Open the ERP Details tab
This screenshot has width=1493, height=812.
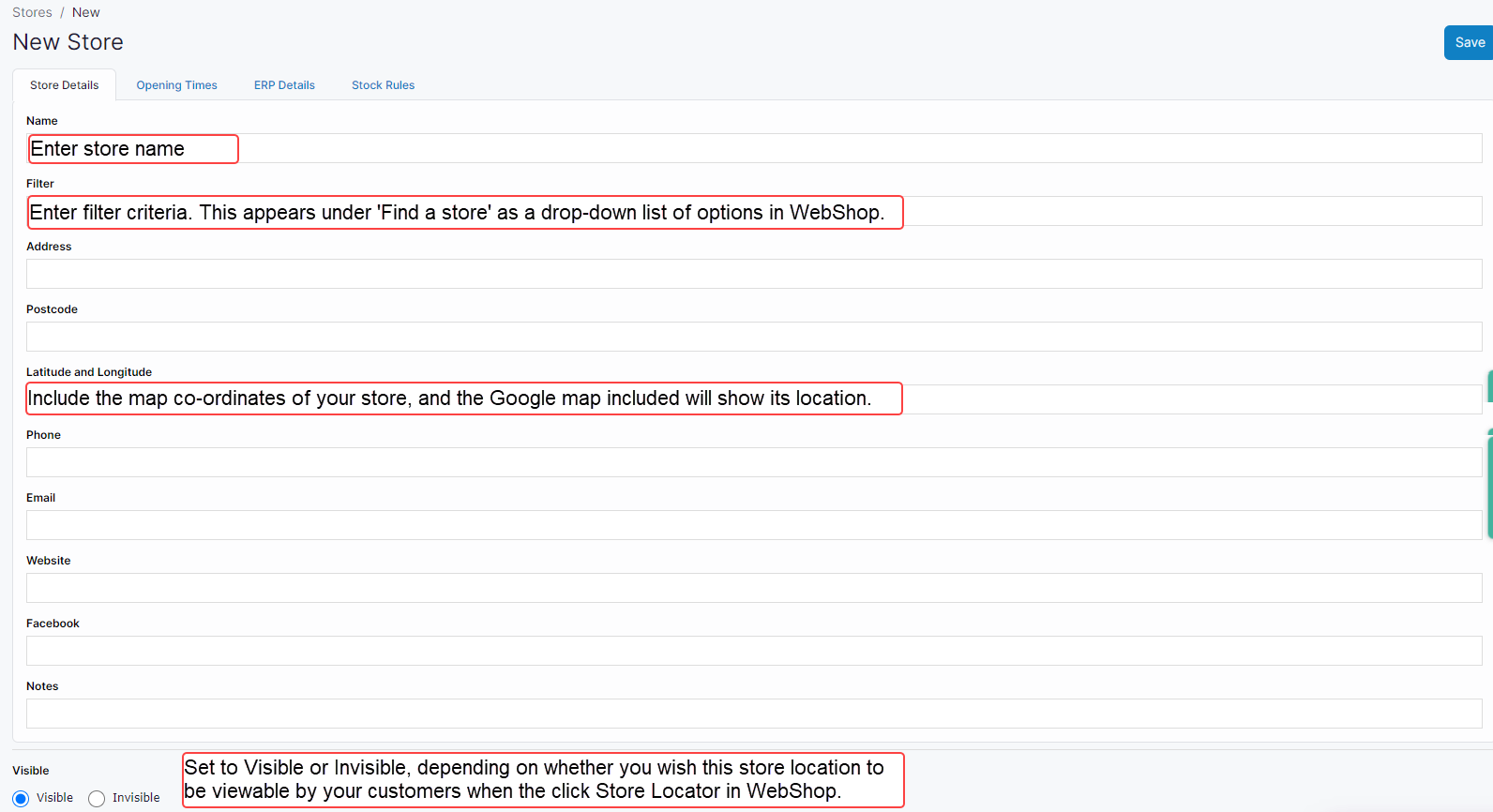tap(284, 85)
